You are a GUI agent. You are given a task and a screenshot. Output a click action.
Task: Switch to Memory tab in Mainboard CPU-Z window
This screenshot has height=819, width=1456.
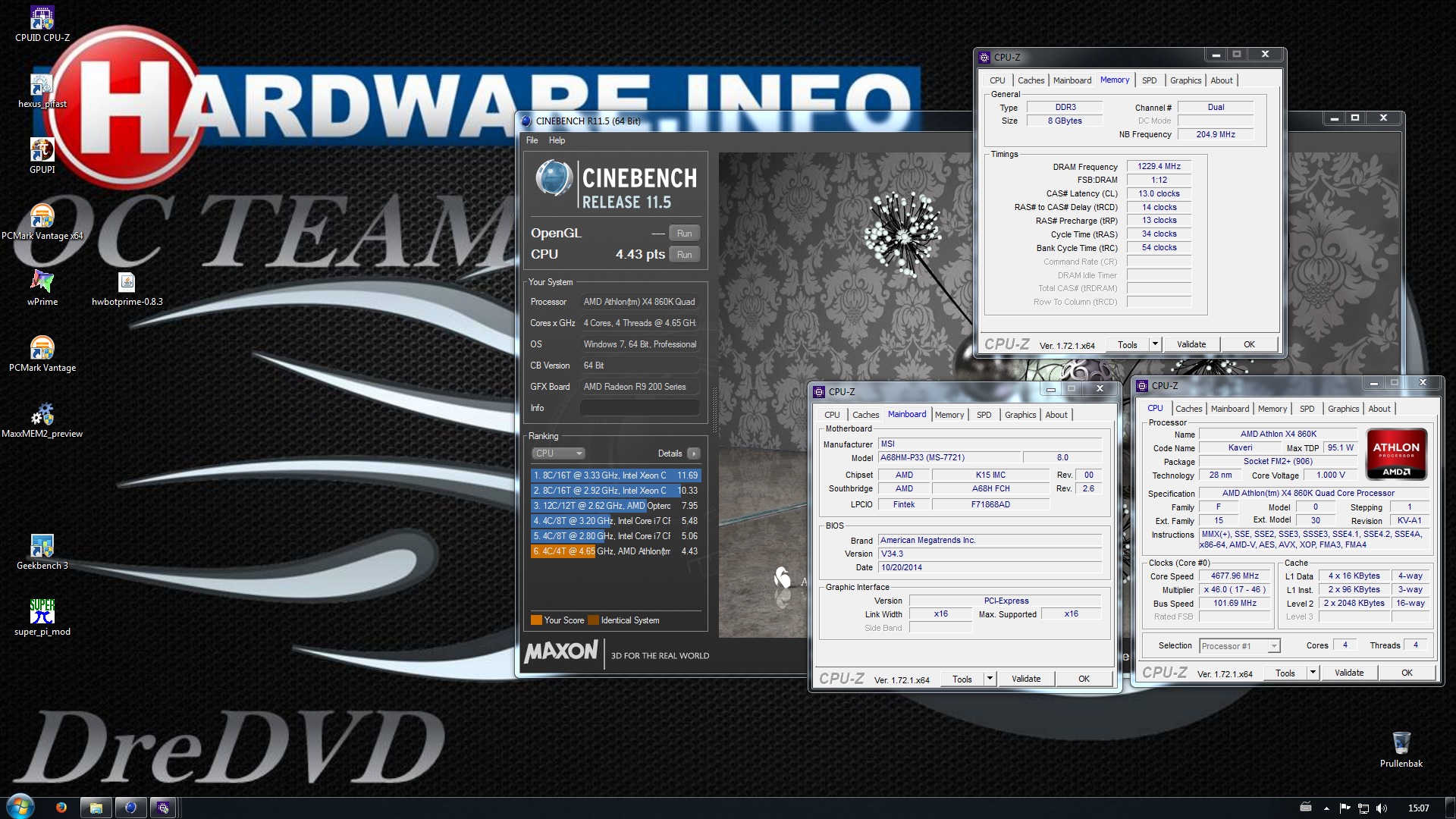(949, 415)
